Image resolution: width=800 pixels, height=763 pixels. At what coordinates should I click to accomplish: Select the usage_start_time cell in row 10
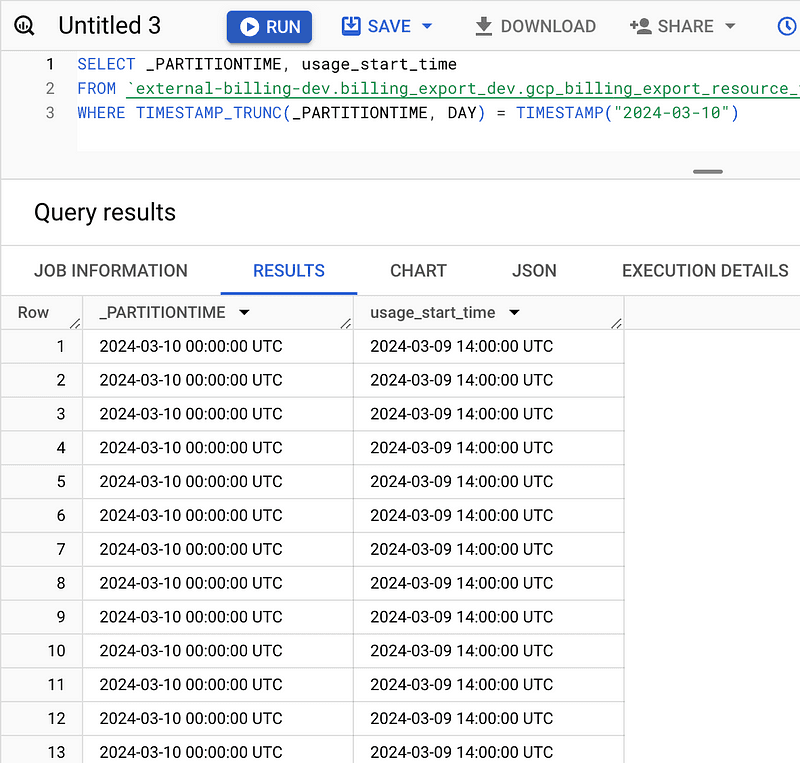click(489, 651)
